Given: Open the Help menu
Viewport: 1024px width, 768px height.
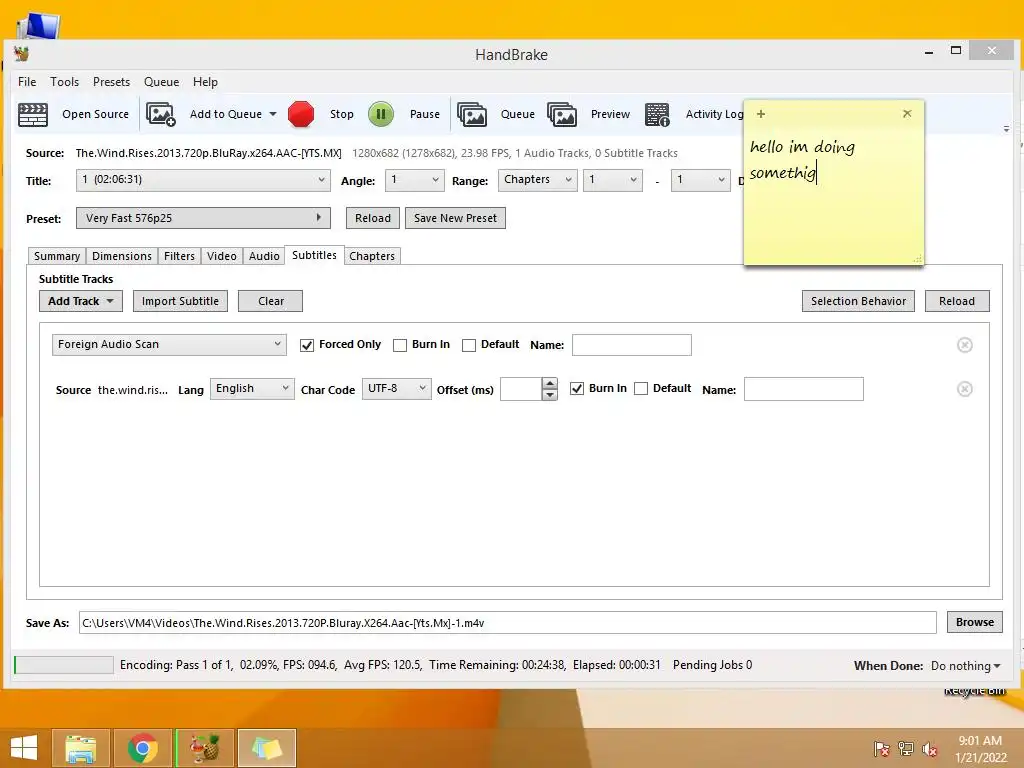Looking at the screenshot, I should [205, 82].
